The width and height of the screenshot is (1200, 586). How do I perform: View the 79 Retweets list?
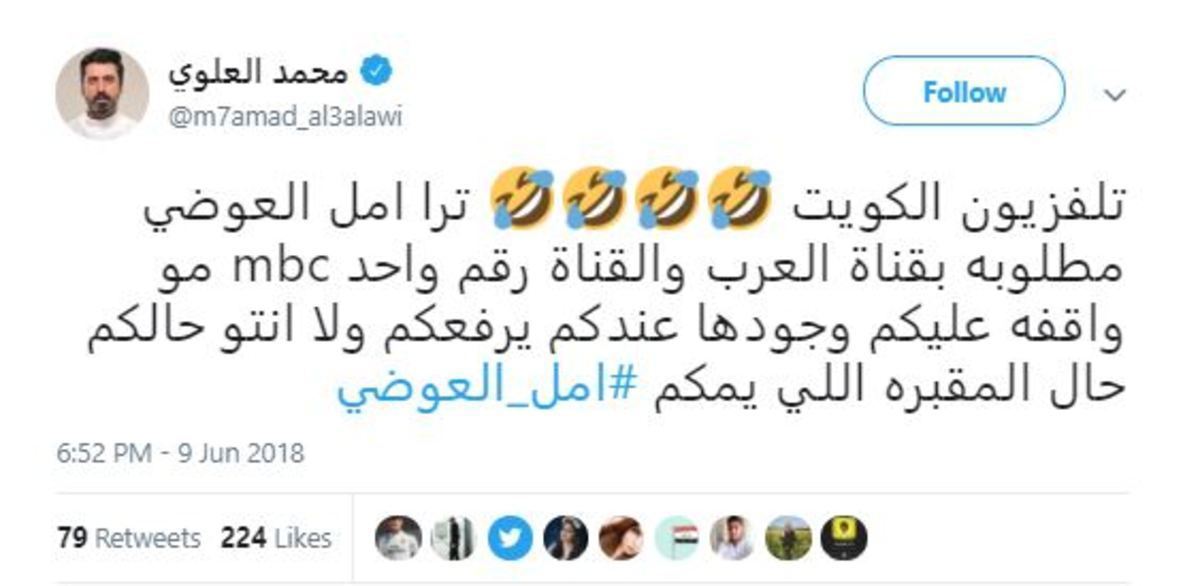pyautogui.click(x=130, y=538)
